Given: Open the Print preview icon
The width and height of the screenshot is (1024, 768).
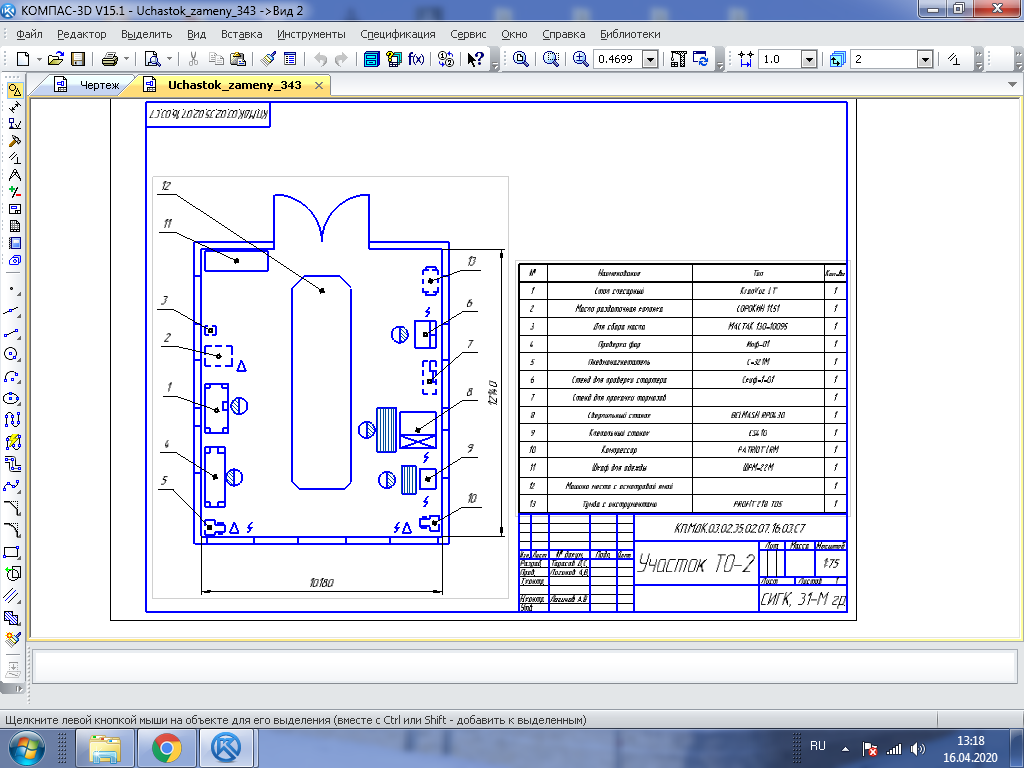Looking at the screenshot, I should point(151,59).
